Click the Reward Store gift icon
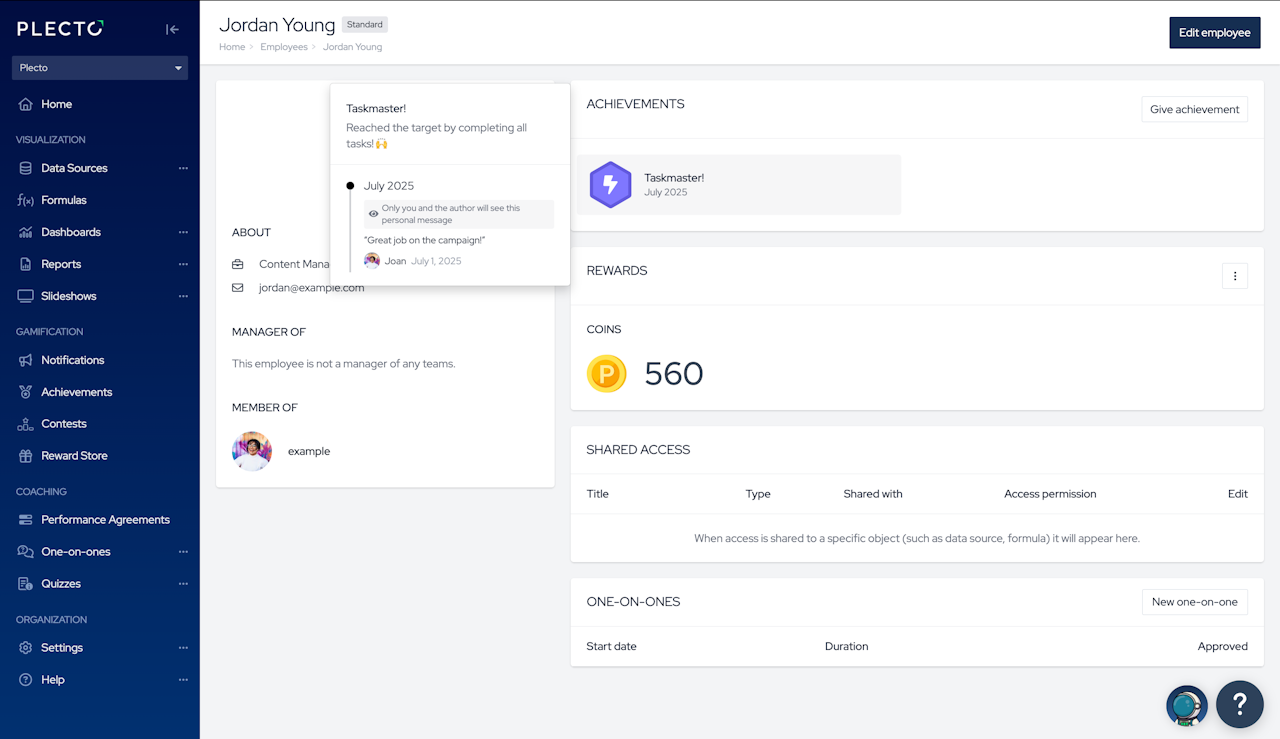 click(26, 456)
